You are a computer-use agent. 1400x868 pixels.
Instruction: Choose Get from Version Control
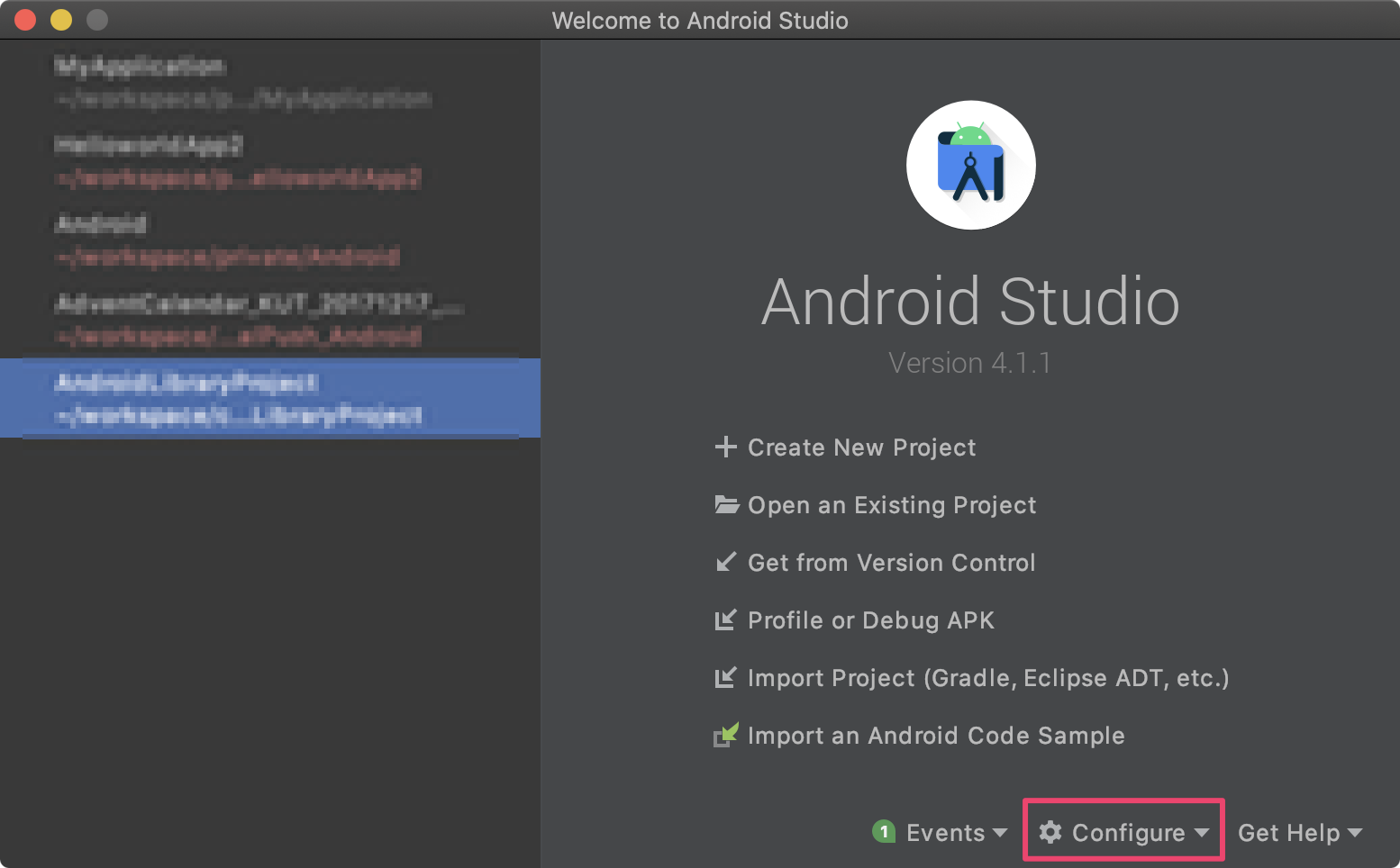891,563
